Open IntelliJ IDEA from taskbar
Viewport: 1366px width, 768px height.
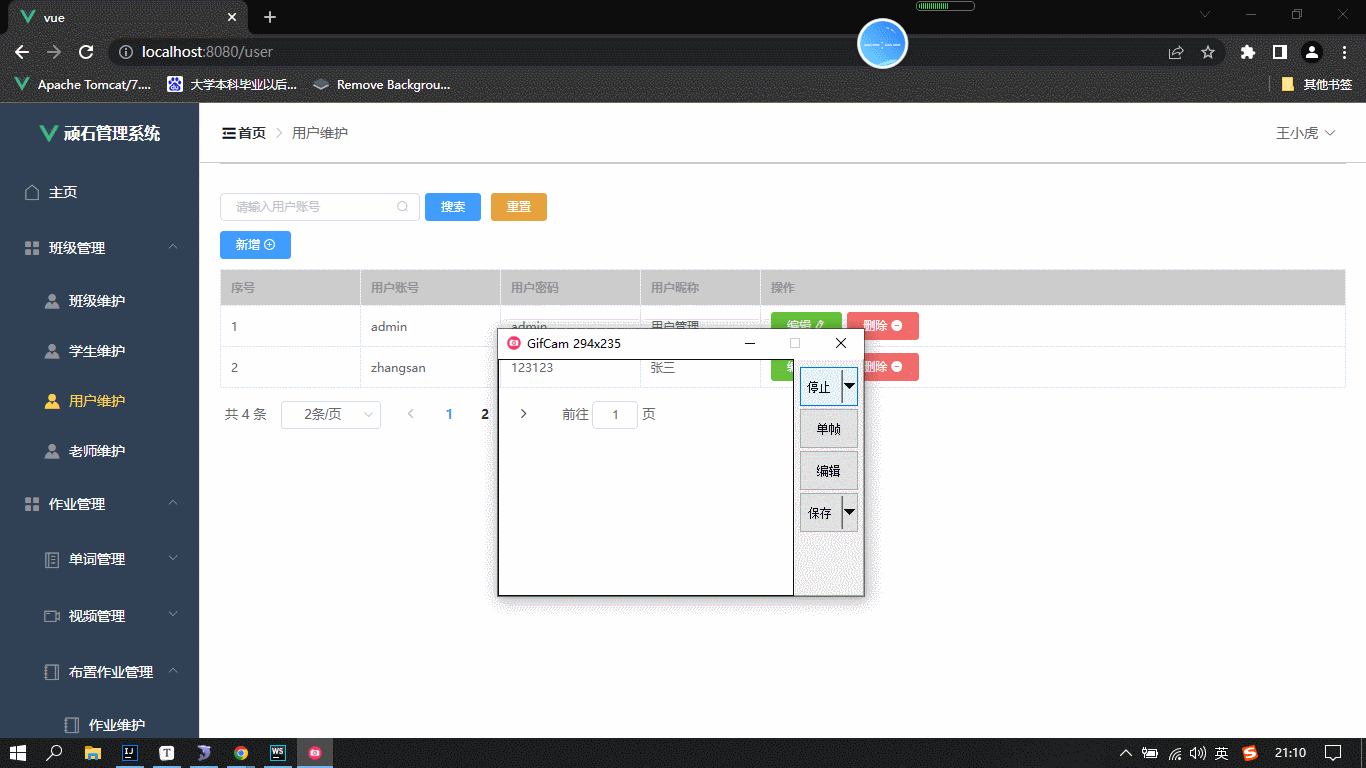[x=130, y=753]
